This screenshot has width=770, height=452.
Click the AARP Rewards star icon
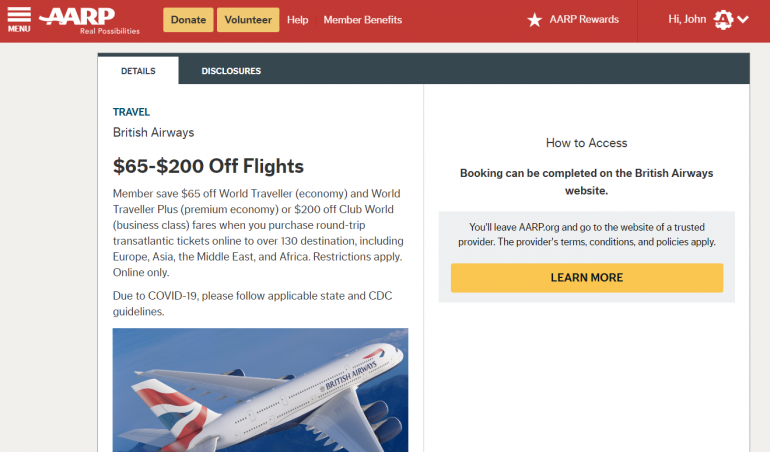(535, 20)
